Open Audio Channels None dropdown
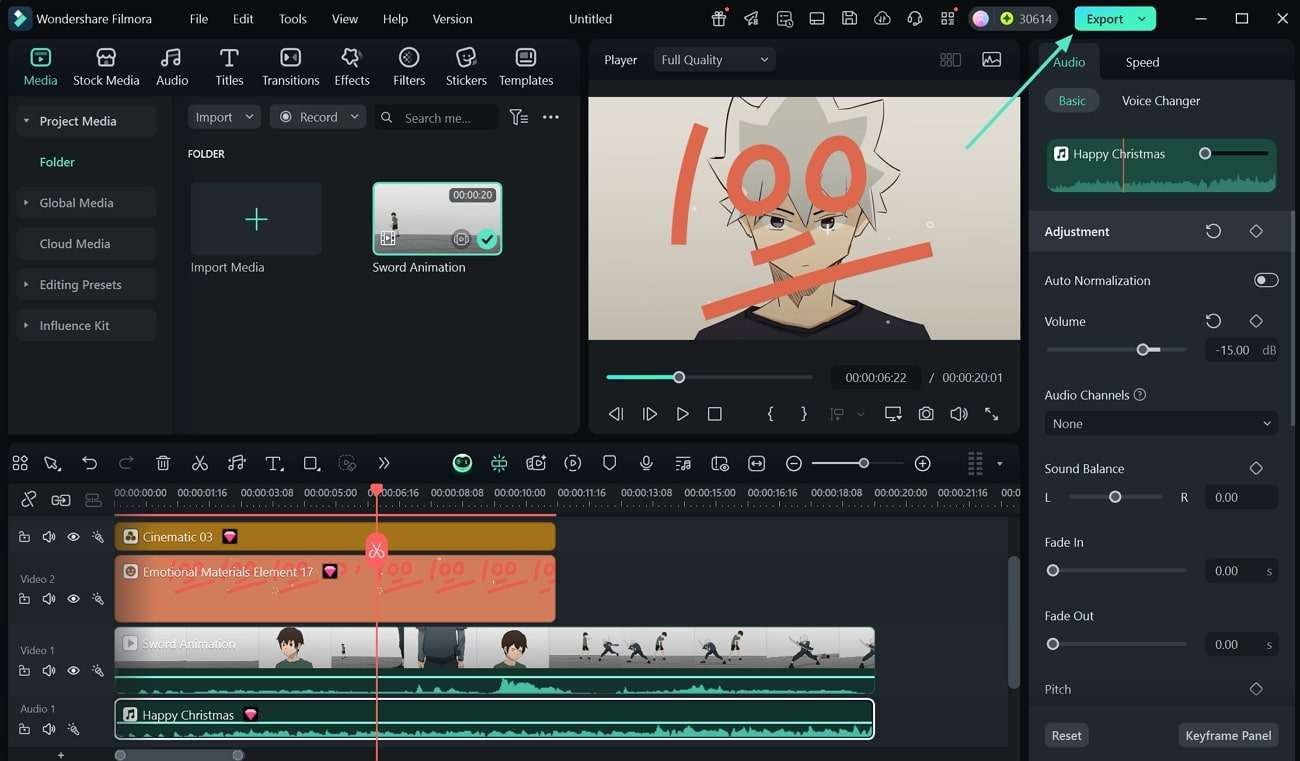 [1161, 424]
